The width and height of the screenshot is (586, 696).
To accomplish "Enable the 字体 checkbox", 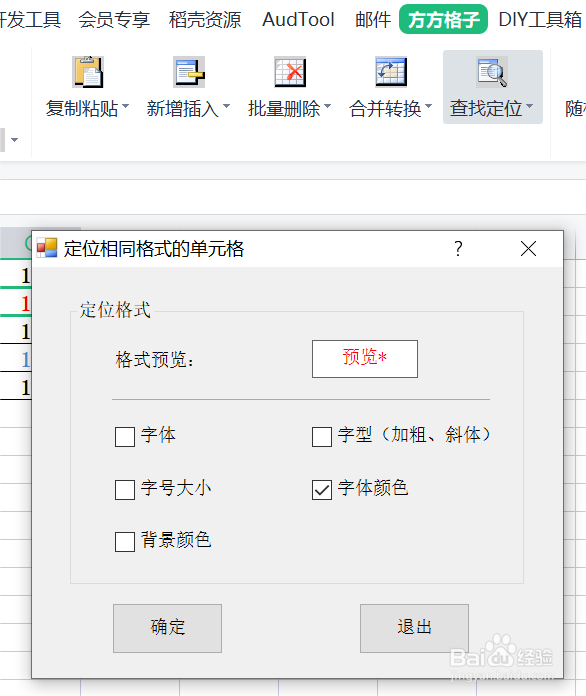I will click(125, 437).
